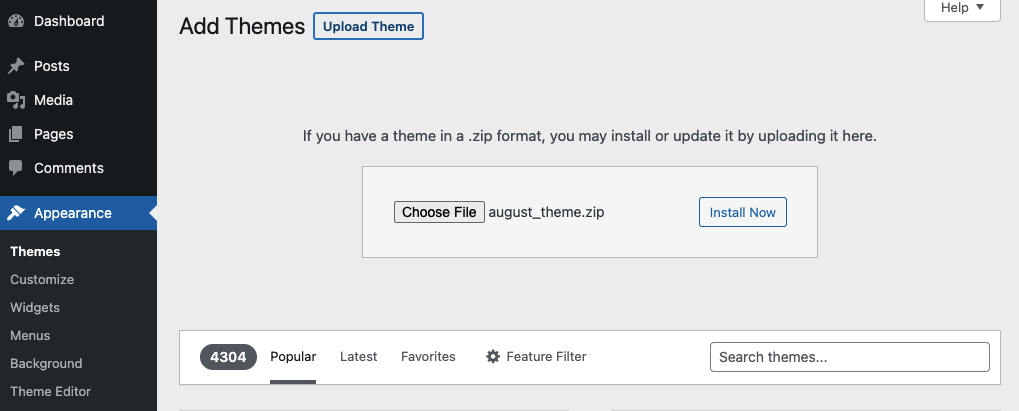Focus the Search themes input field
The width and height of the screenshot is (1019, 411).
click(849, 357)
